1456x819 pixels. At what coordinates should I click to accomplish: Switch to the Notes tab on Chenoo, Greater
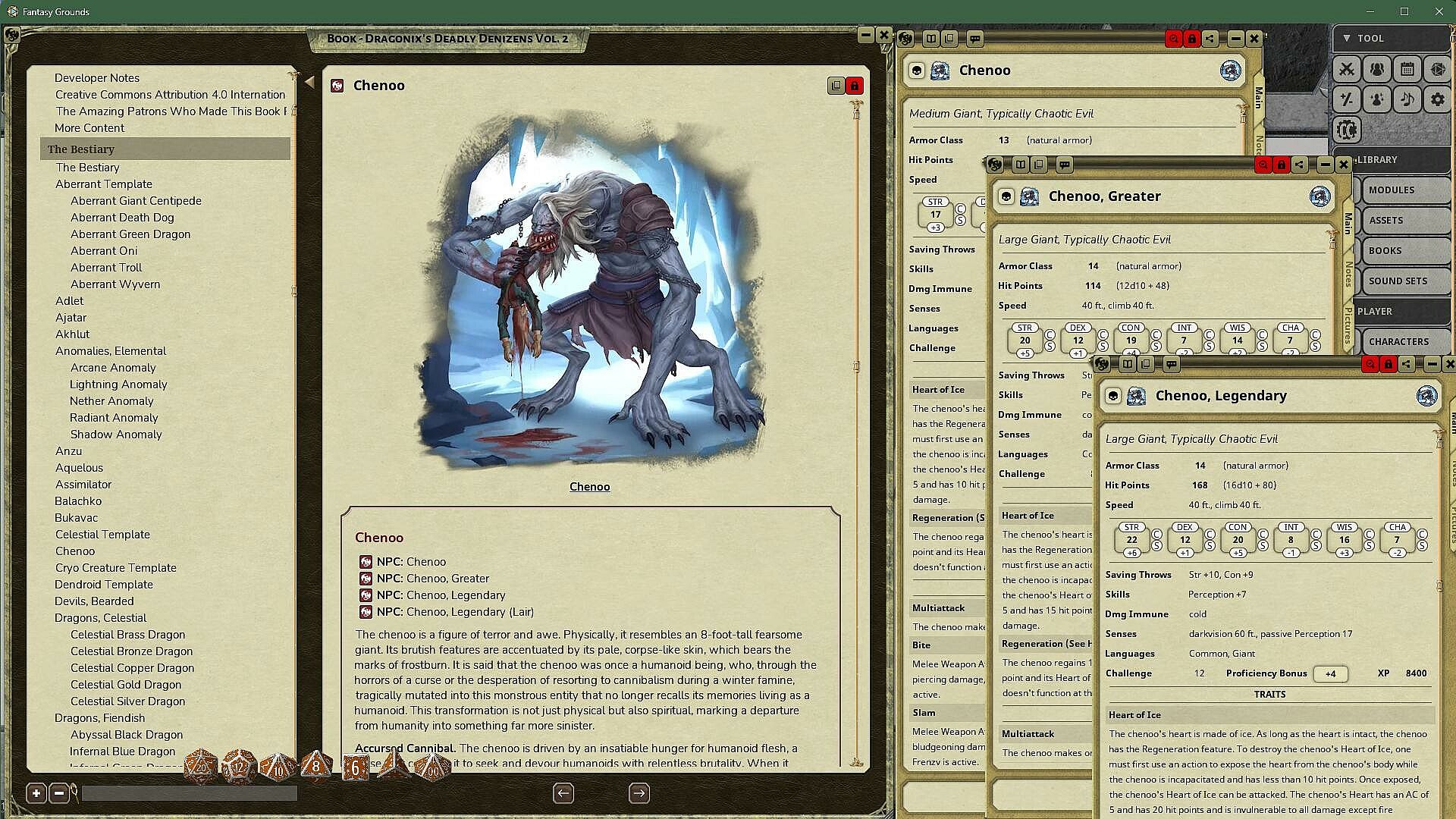(1348, 275)
